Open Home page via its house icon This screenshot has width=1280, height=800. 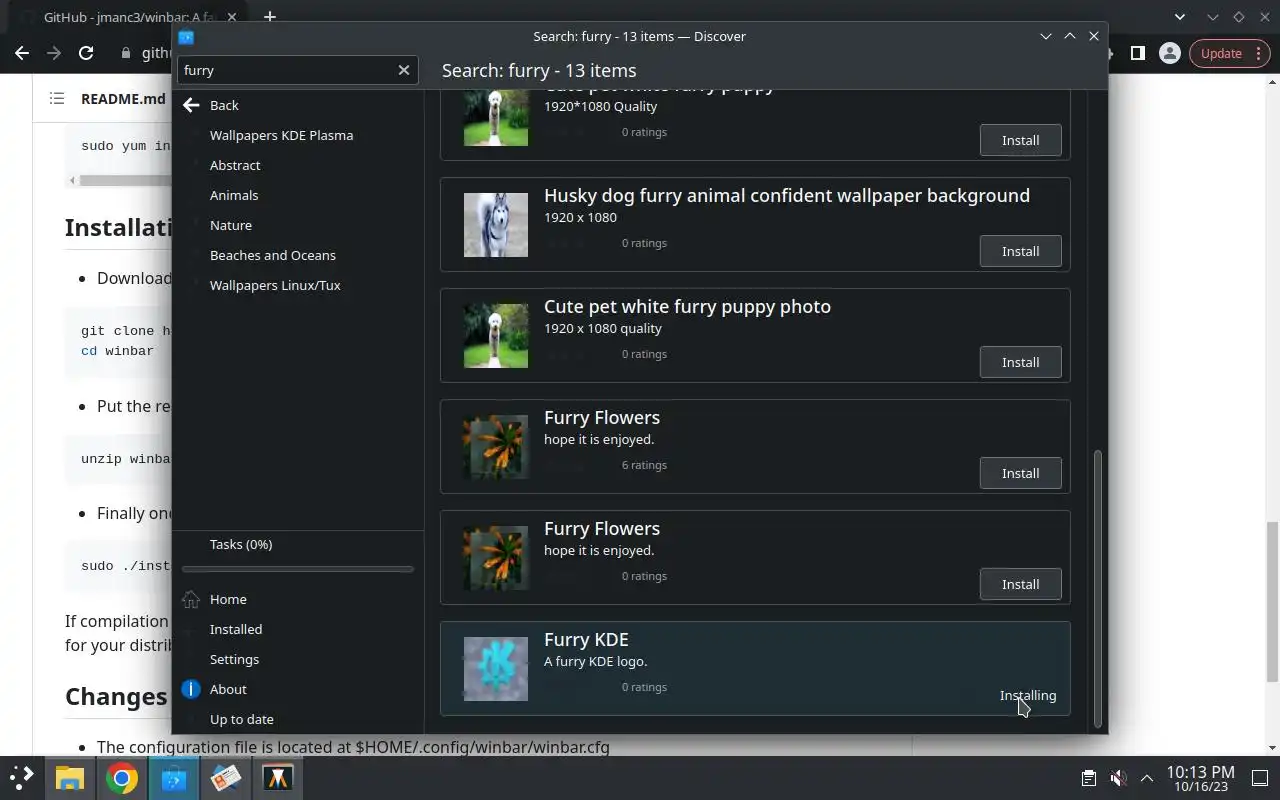[191, 599]
